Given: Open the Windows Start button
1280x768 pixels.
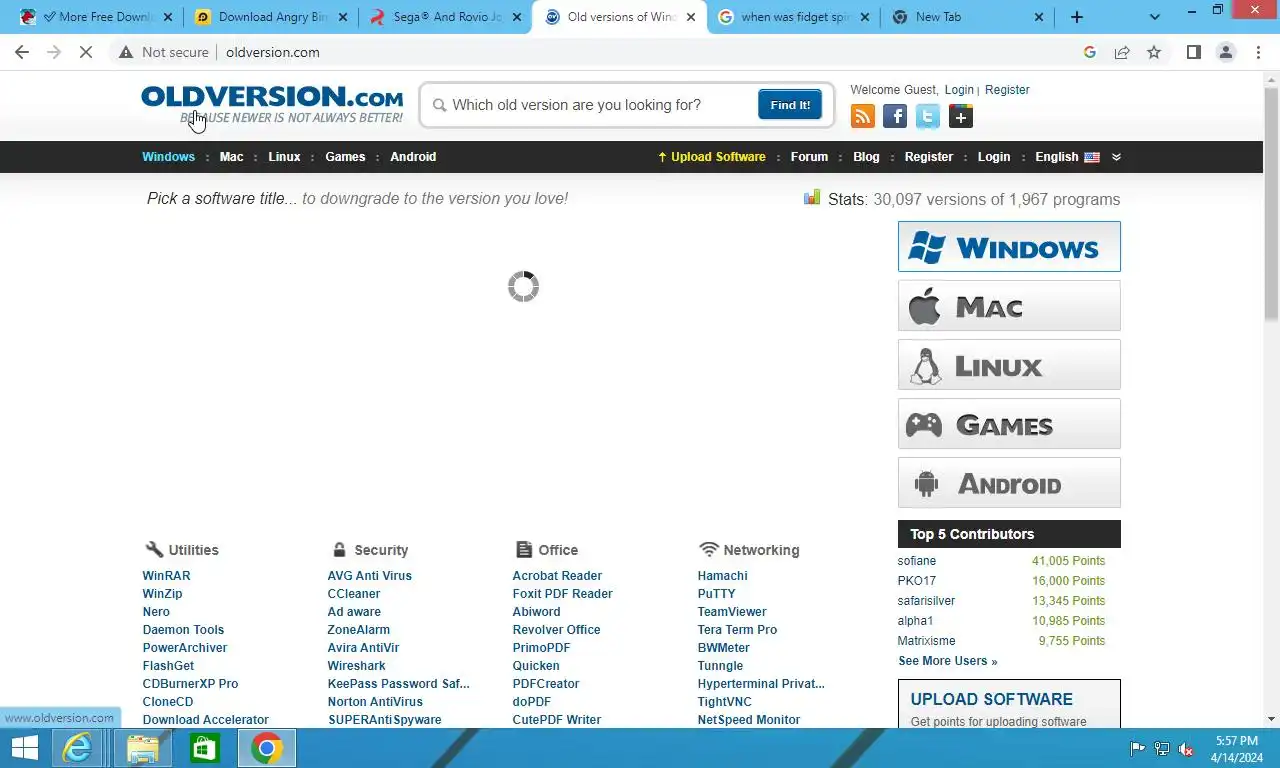Looking at the screenshot, I should (24, 748).
